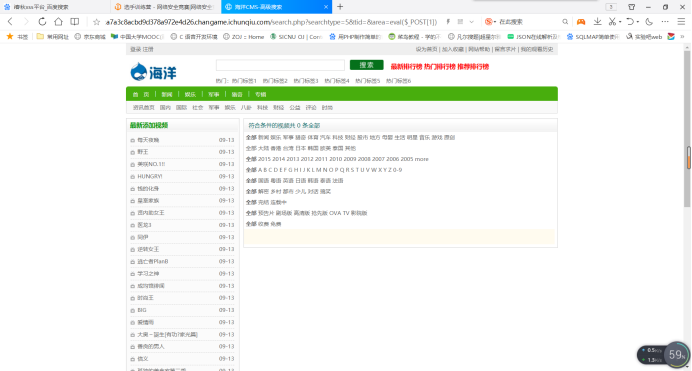692x371 pixels.
Task: Open 娱乐 in green navigation bar
Action: click(190, 94)
